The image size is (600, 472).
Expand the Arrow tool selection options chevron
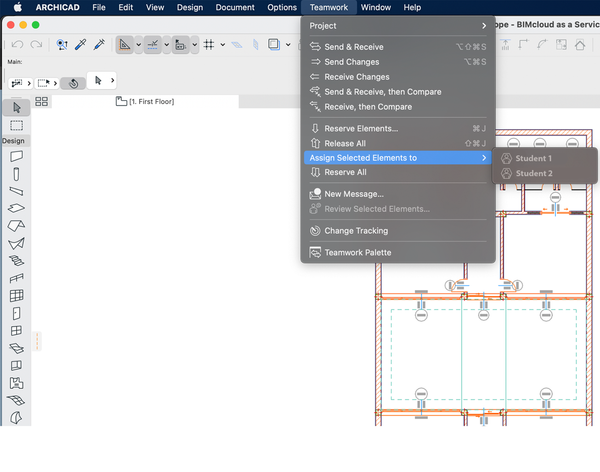(x=112, y=80)
